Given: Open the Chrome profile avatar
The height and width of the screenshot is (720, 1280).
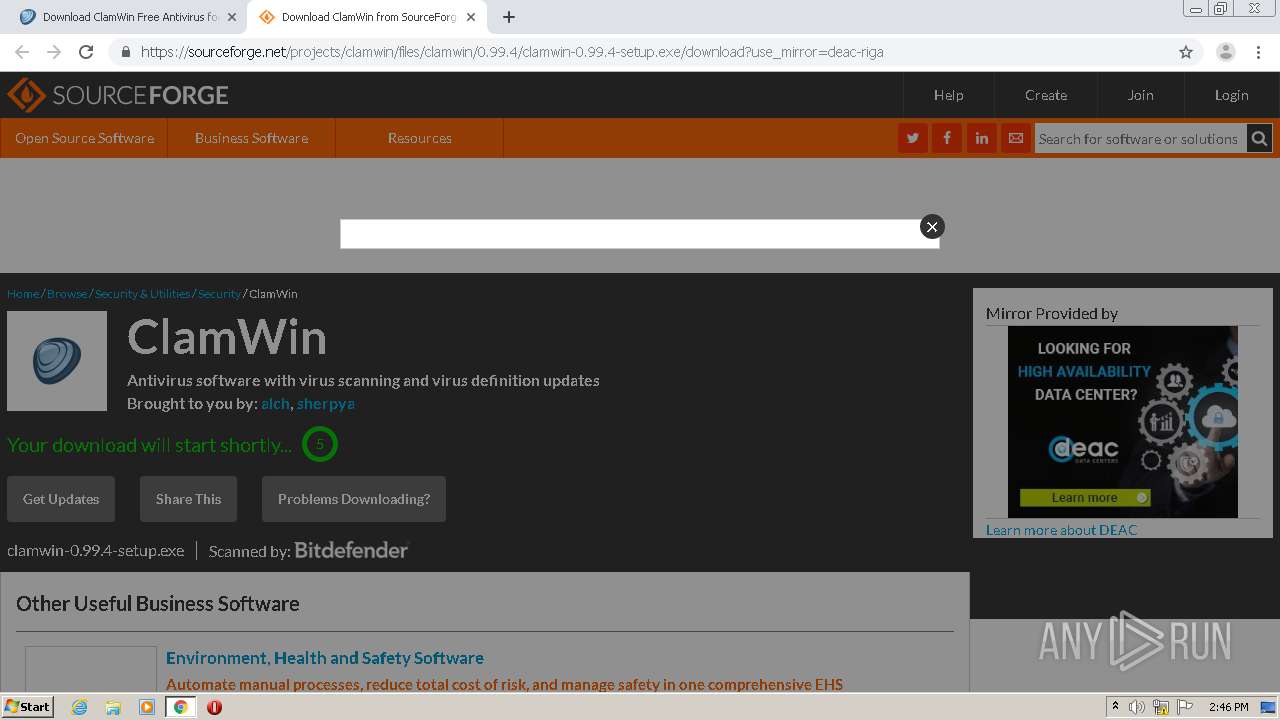Looking at the screenshot, I should click(x=1225, y=52).
